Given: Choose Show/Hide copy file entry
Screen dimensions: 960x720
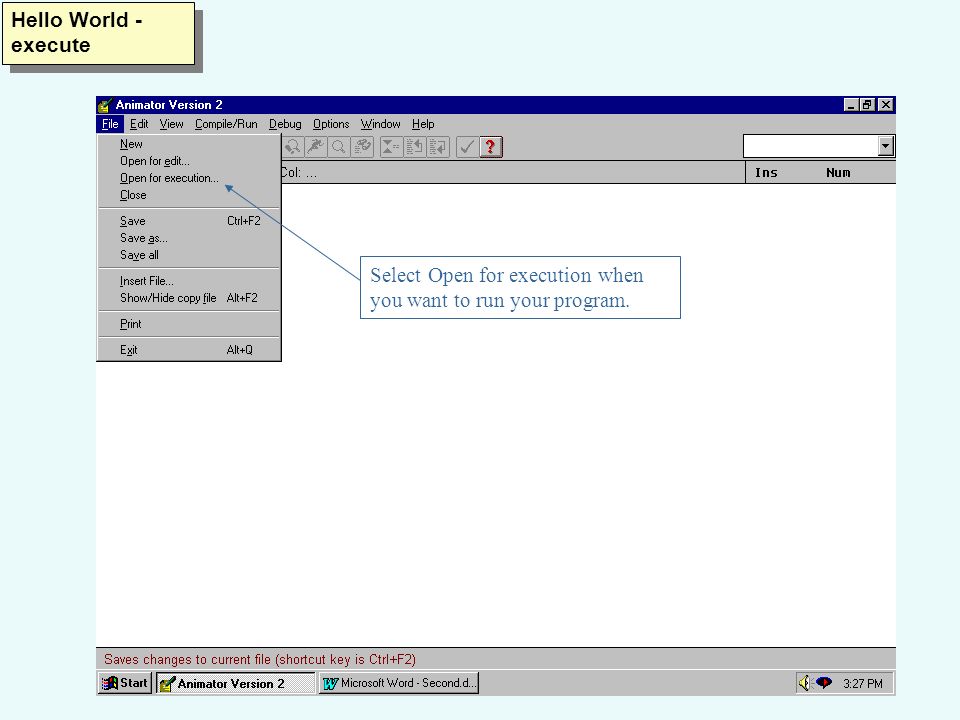Looking at the screenshot, I should pos(189,298).
